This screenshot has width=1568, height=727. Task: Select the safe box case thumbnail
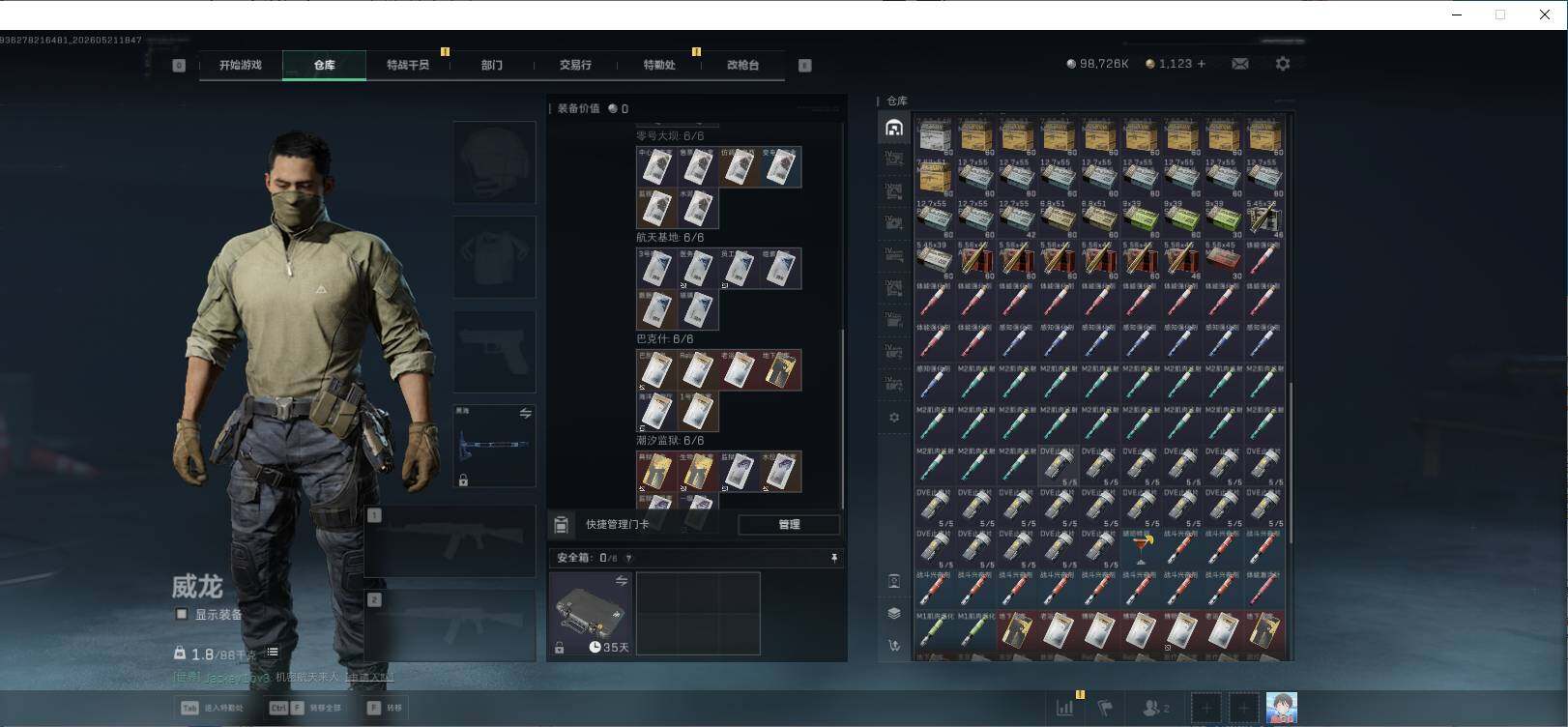(592, 613)
